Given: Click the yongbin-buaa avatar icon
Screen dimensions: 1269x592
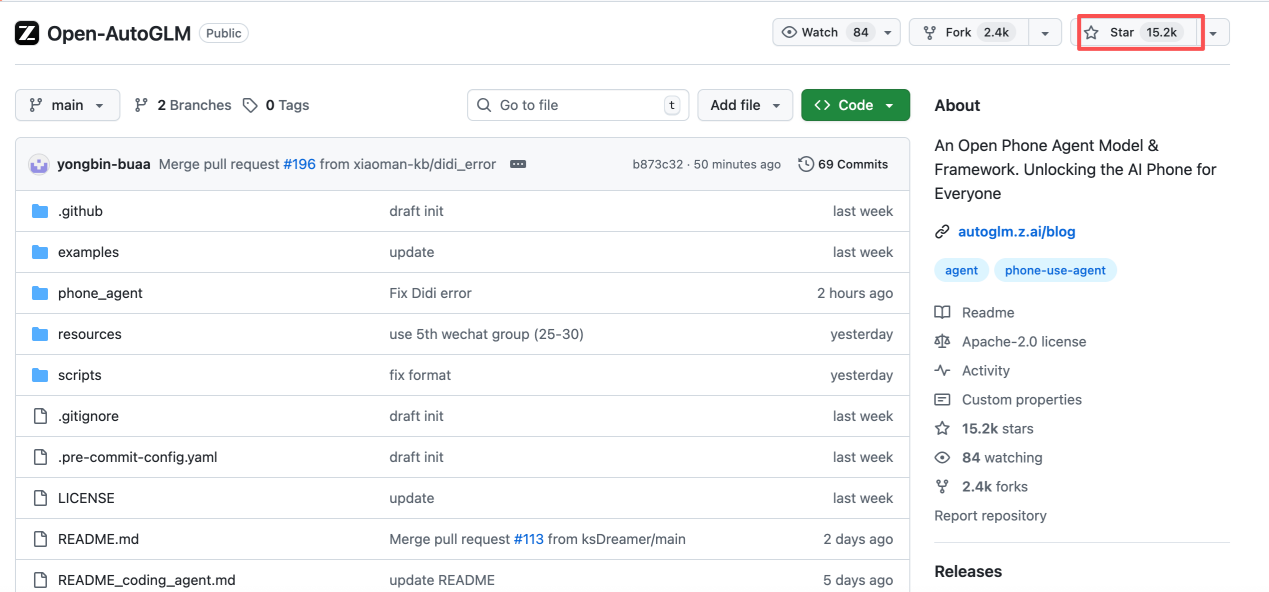Looking at the screenshot, I should (x=39, y=164).
